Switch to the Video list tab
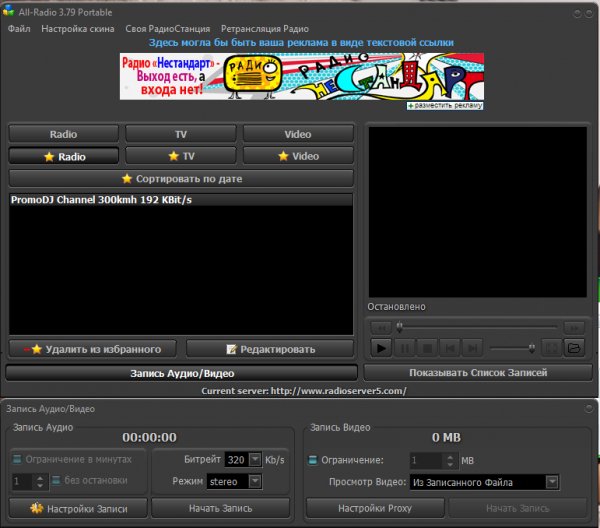 click(x=298, y=134)
